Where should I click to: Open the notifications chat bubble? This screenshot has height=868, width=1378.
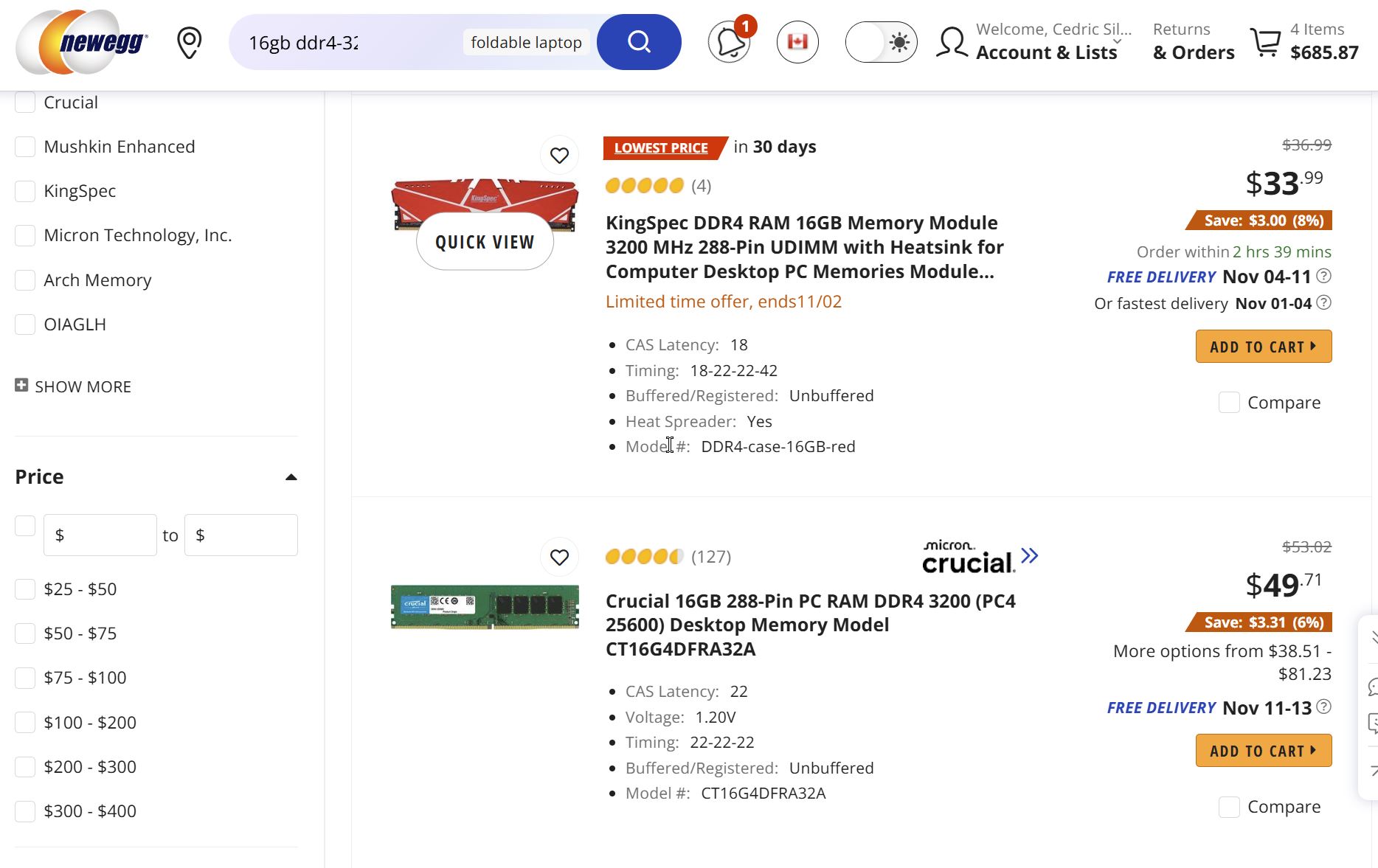(730, 43)
